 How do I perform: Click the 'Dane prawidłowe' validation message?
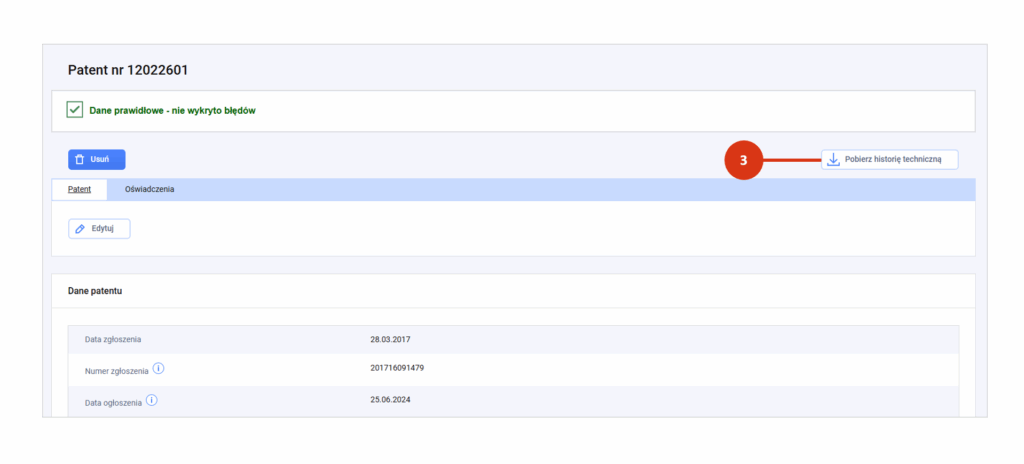pos(166,111)
